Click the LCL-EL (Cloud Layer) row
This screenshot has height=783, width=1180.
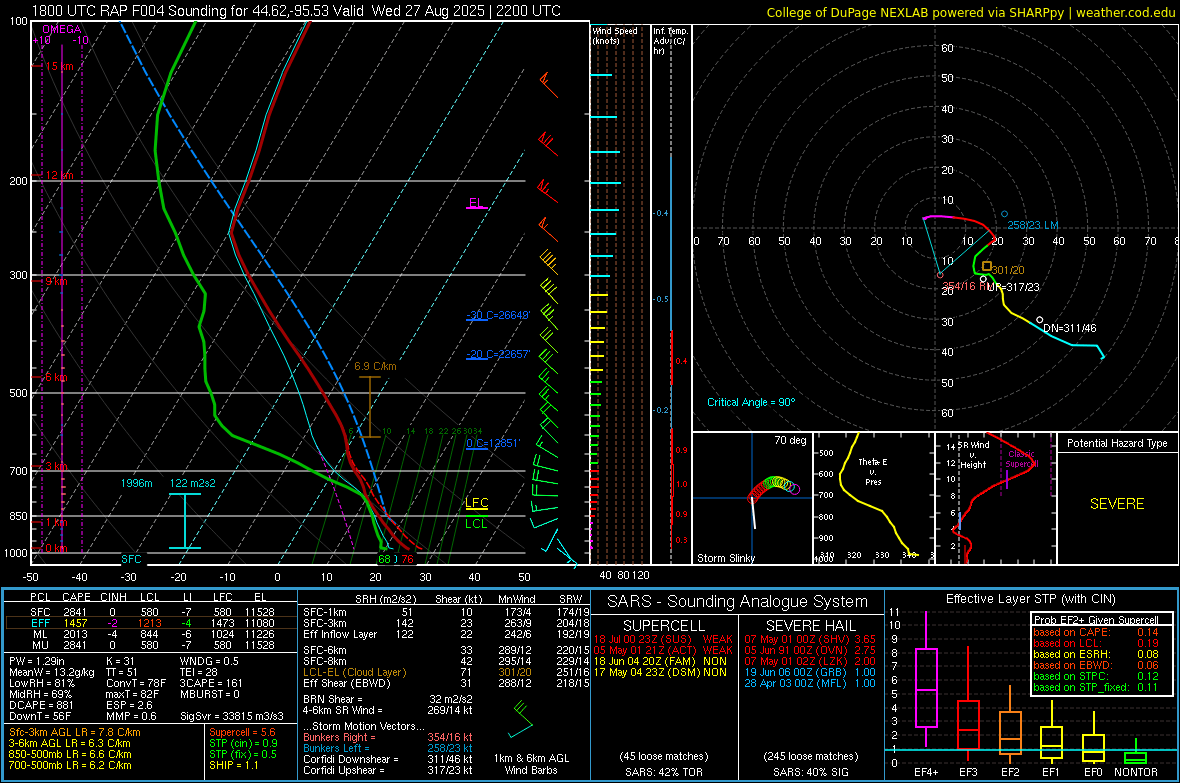click(x=446, y=672)
